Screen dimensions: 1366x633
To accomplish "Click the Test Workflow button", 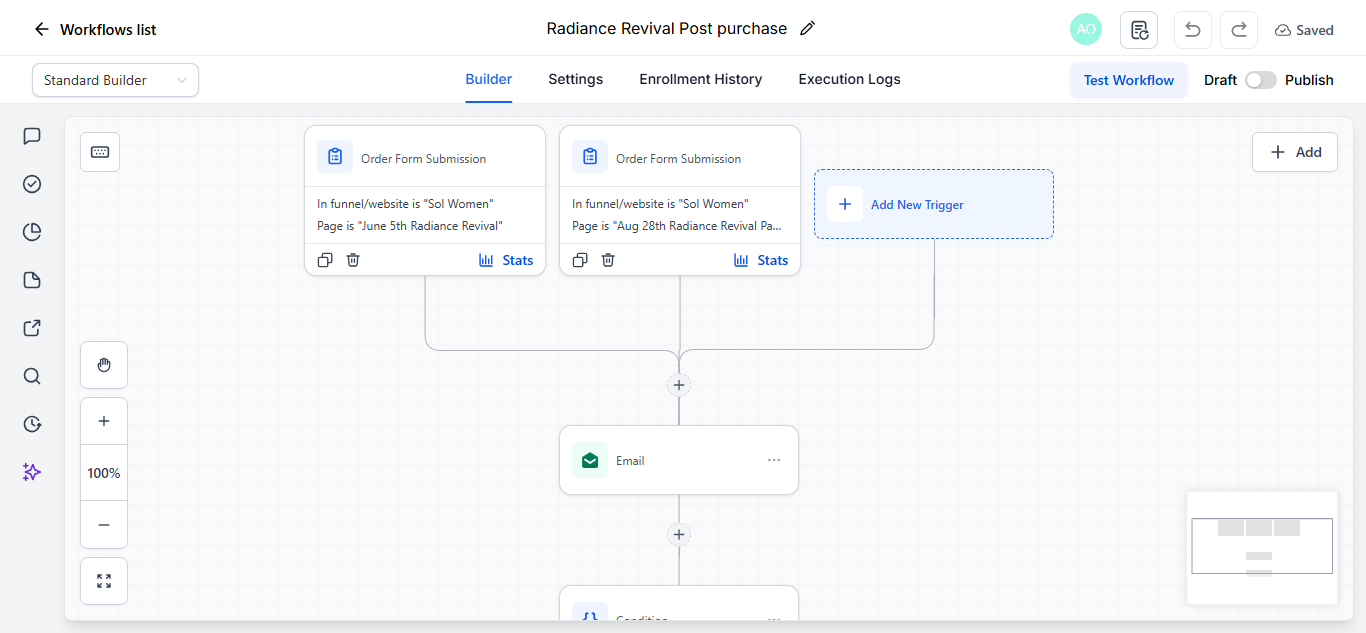I will coord(1129,80).
